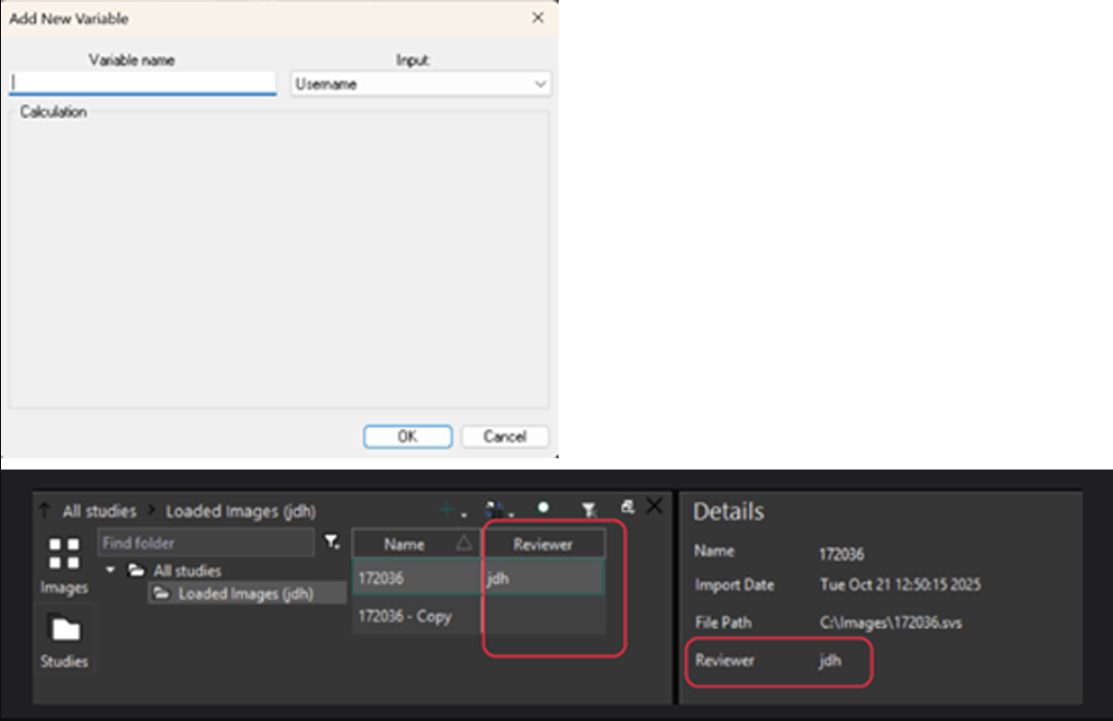Open the Input dropdown showing Username
This screenshot has width=1113, height=721.
[x=420, y=85]
